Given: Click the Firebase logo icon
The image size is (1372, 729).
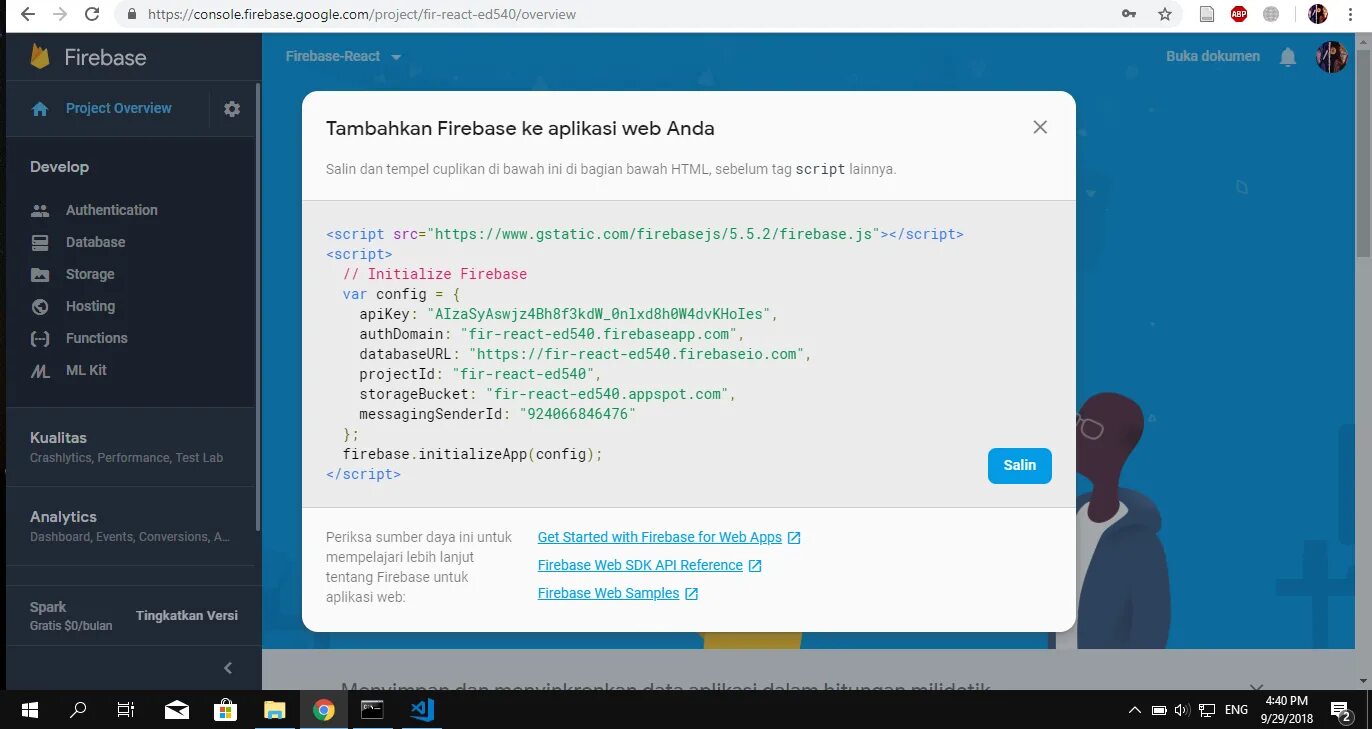Looking at the screenshot, I should 40,57.
